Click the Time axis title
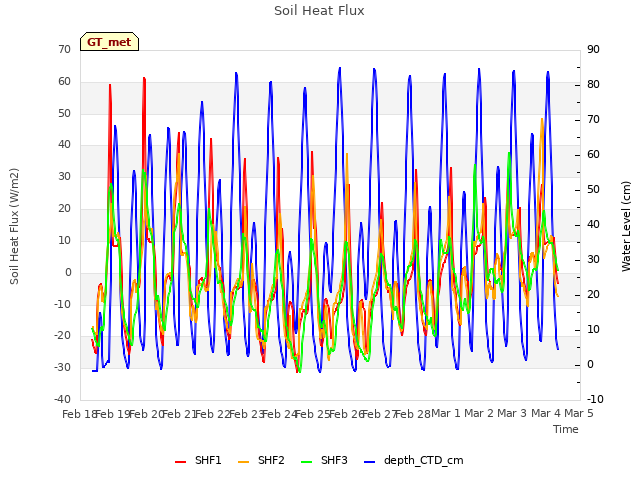The height and width of the screenshot is (480, 640). coord(566,429)
